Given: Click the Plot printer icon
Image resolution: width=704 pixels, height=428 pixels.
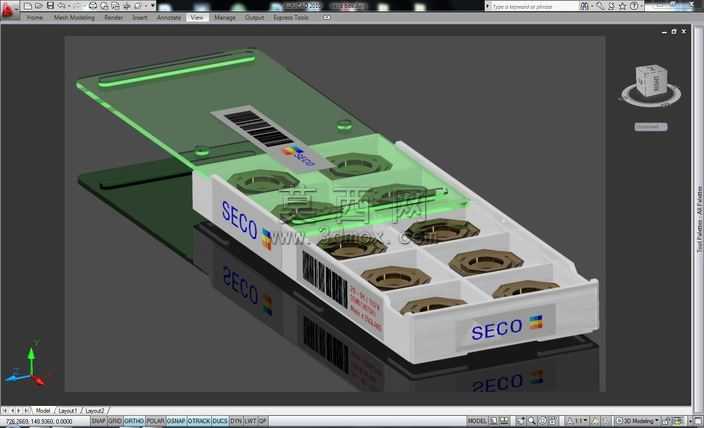Looking at the screenshot, I should (x=93, y=6).
